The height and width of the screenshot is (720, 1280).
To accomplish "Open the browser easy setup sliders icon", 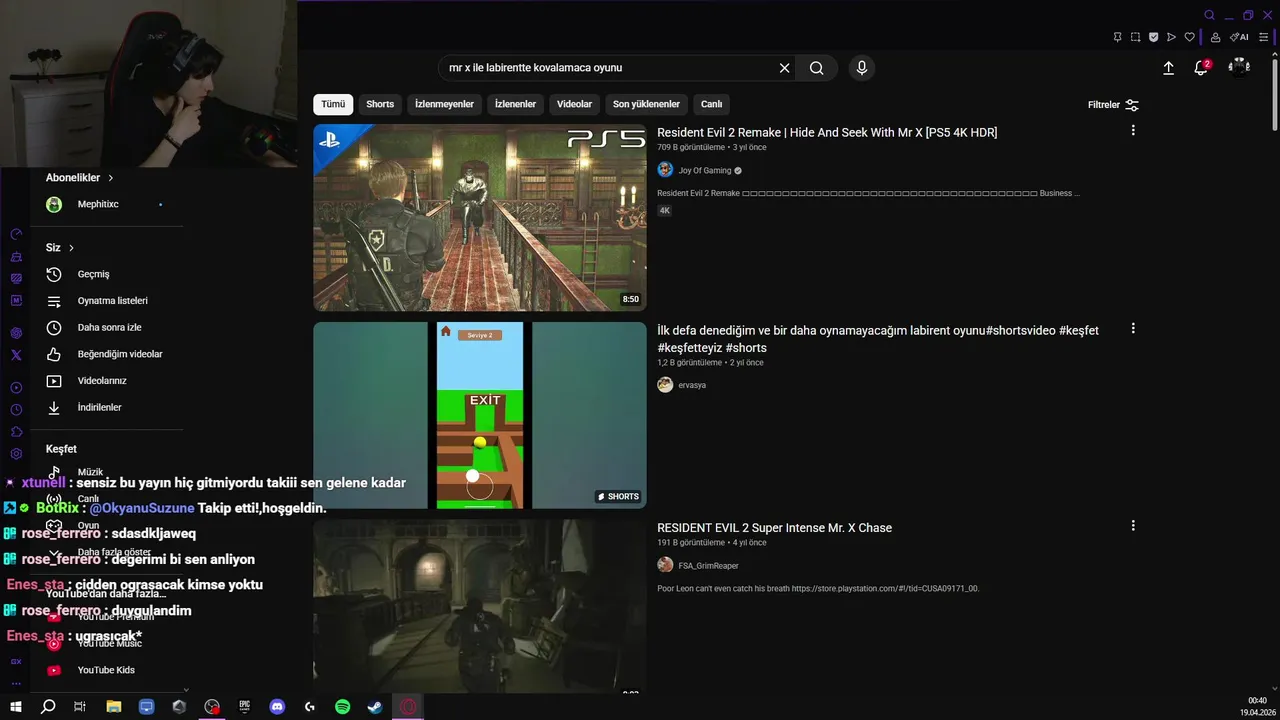I will coord(1264,37).
